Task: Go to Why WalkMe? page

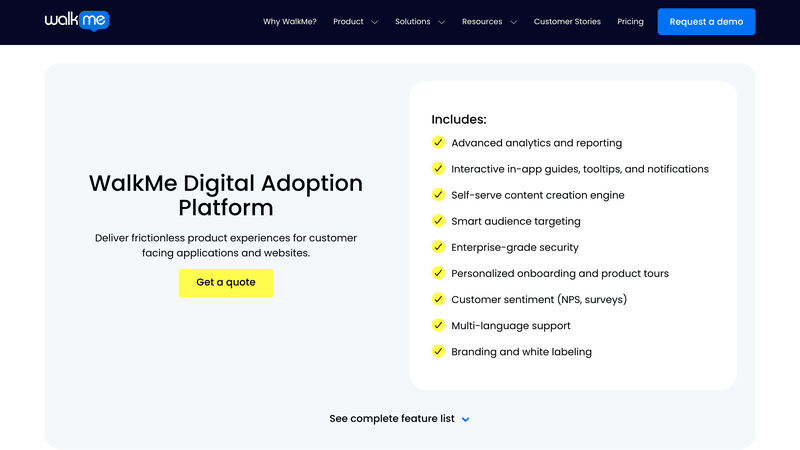Action: pyautogui.click(x=290, y=22)
